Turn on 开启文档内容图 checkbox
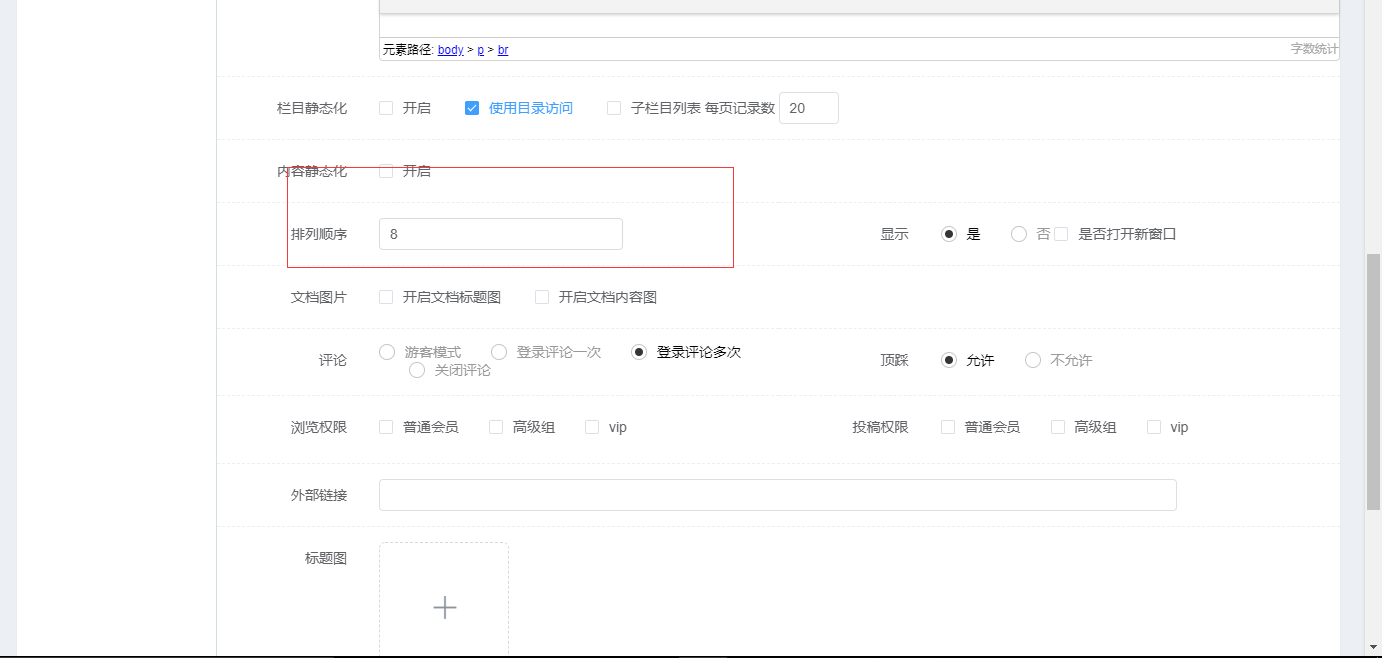1382x658 pixels. [x=542, y=297]
